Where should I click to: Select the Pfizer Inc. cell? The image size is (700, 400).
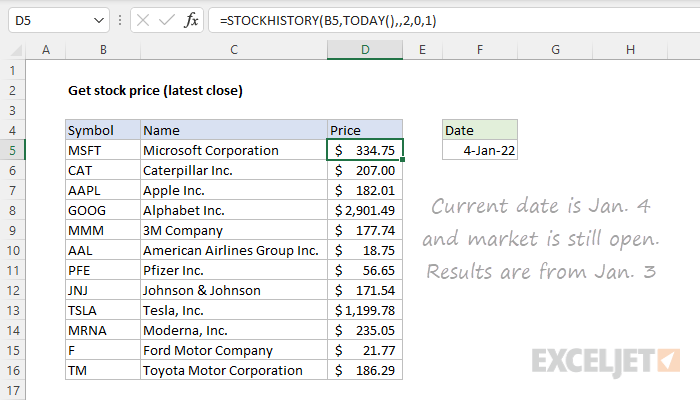point(234,270)
